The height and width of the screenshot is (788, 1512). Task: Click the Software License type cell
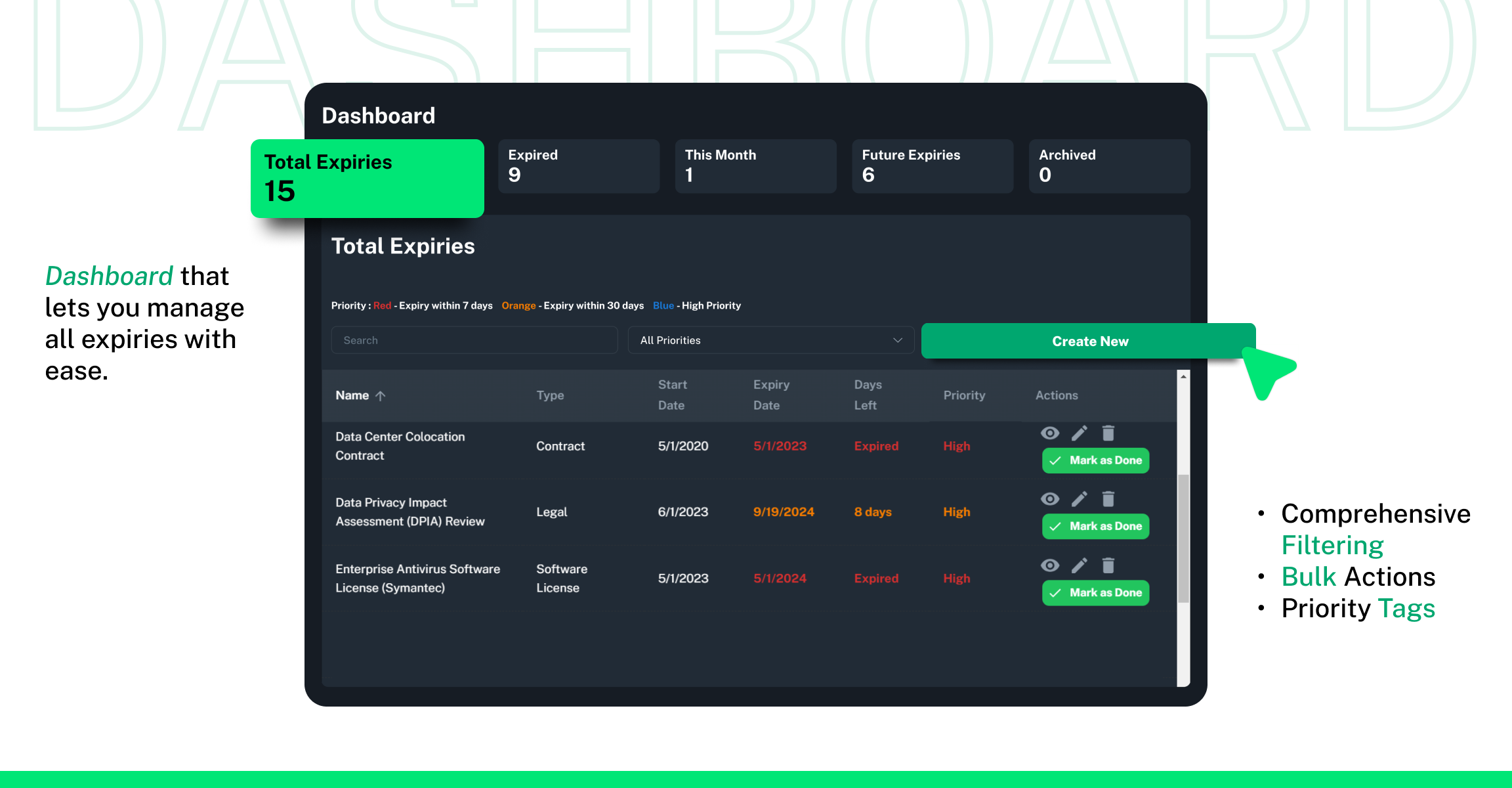(562, 579)
